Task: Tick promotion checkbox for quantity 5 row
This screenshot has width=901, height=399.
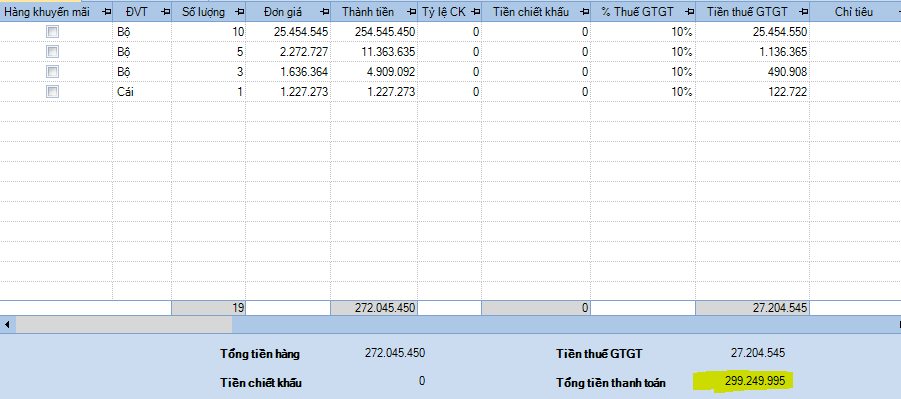Action: [x=52, y=52]
